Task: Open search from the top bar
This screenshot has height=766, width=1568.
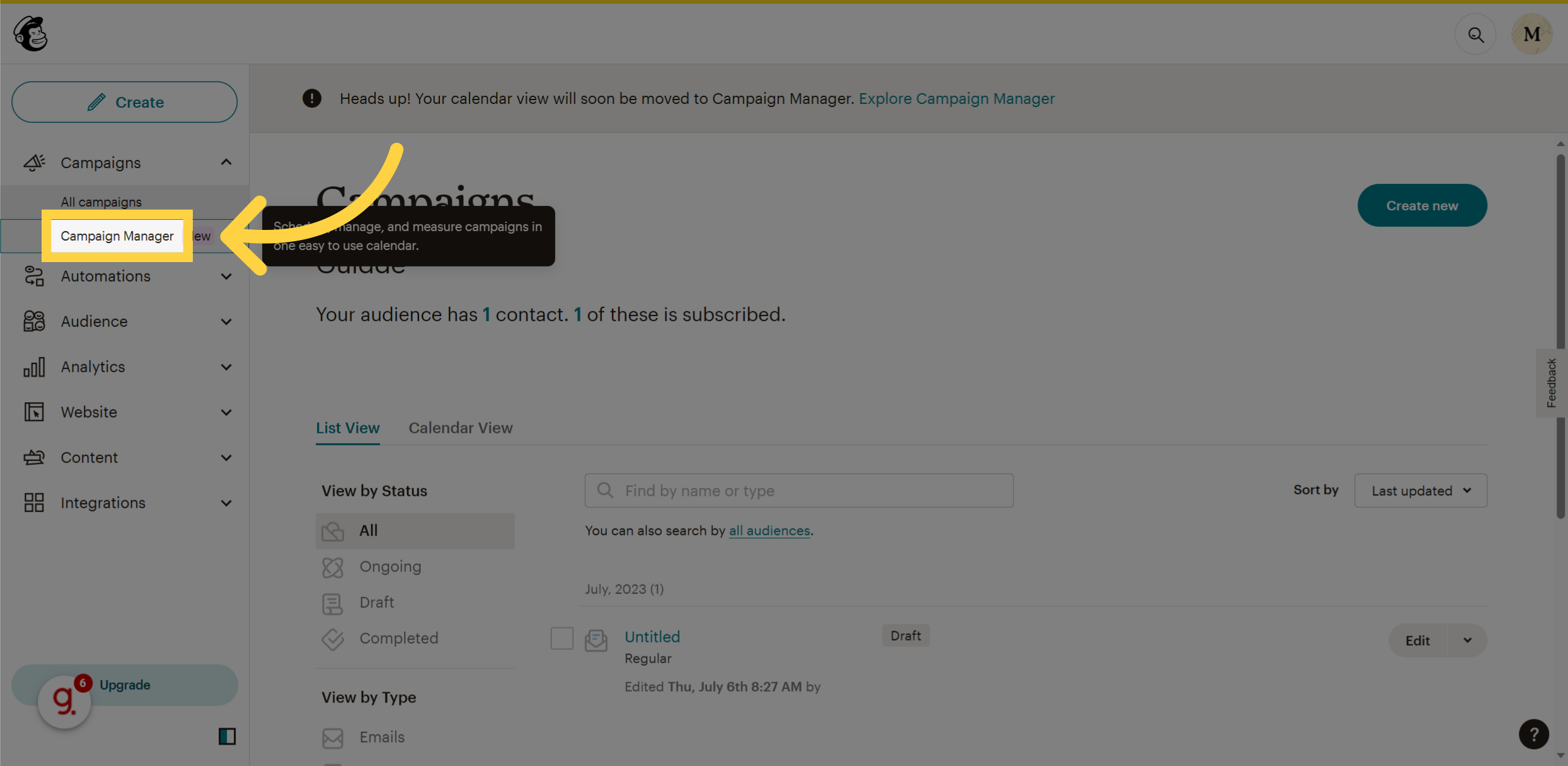Action: pos(1475,34)
